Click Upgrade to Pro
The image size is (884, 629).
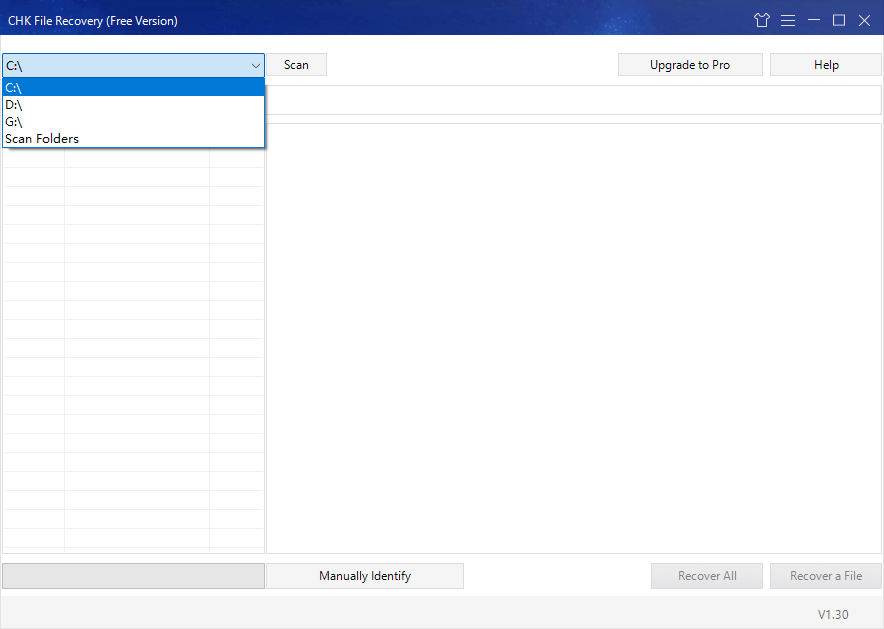(690, 64)
